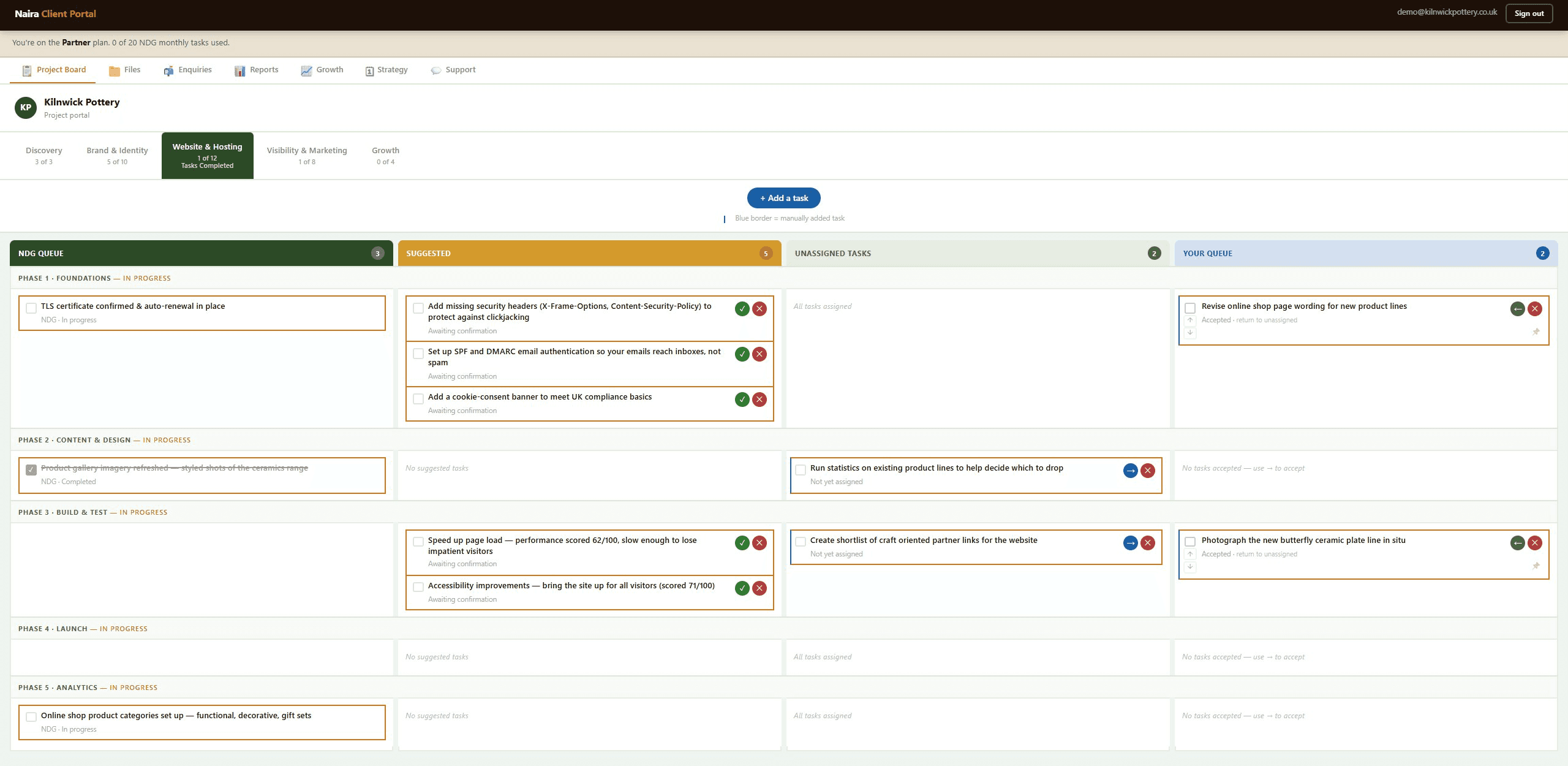Viewport: 1568px width, 766px height.
Task: Accept the speed up page load task
Action: pos(742,543)
